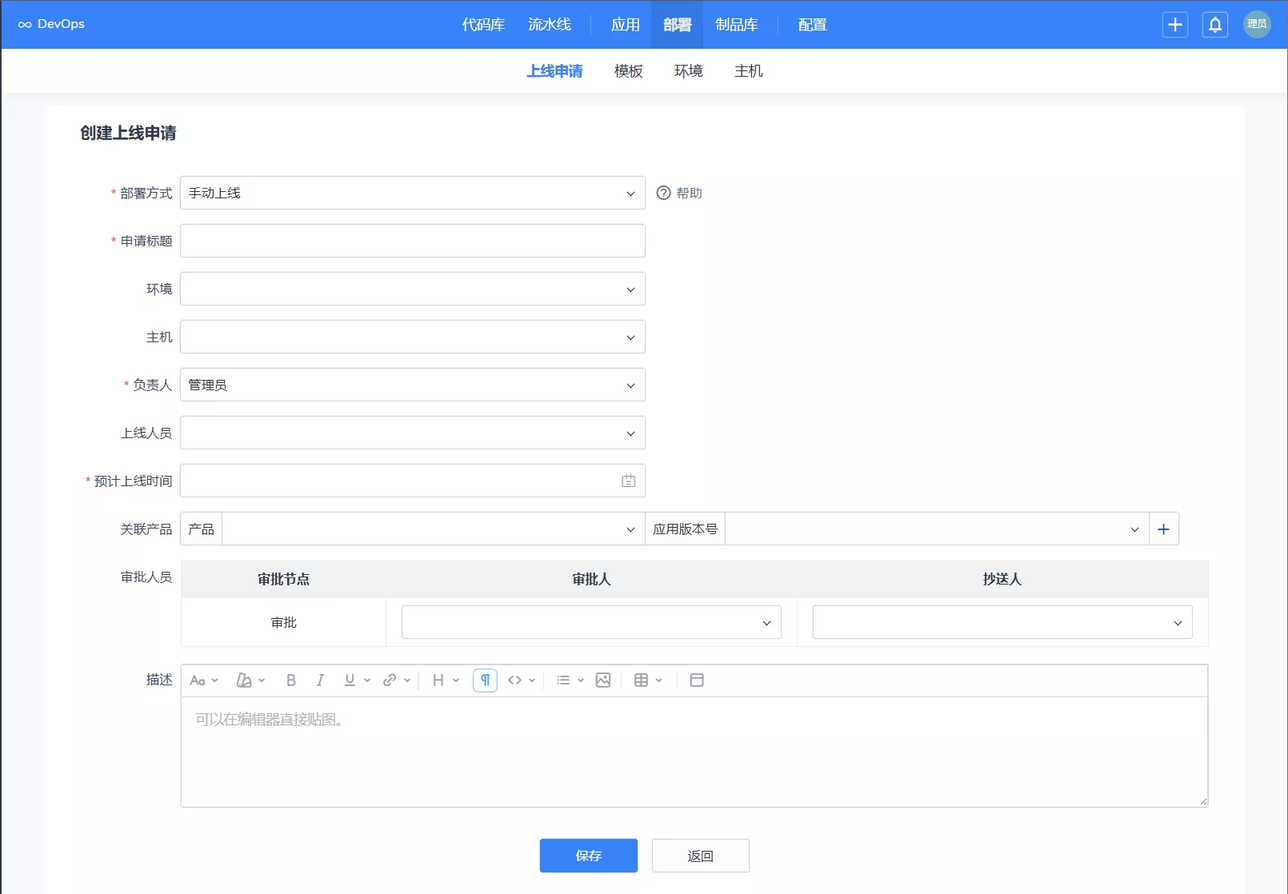Click the help question mark icon
Viewport: 1288px width, 894px height.
pyautogui.click(x=663, y=193)
